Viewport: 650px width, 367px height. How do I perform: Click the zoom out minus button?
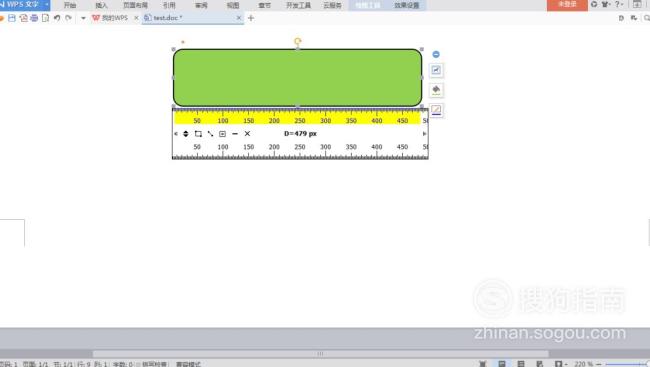pos(599,364)
